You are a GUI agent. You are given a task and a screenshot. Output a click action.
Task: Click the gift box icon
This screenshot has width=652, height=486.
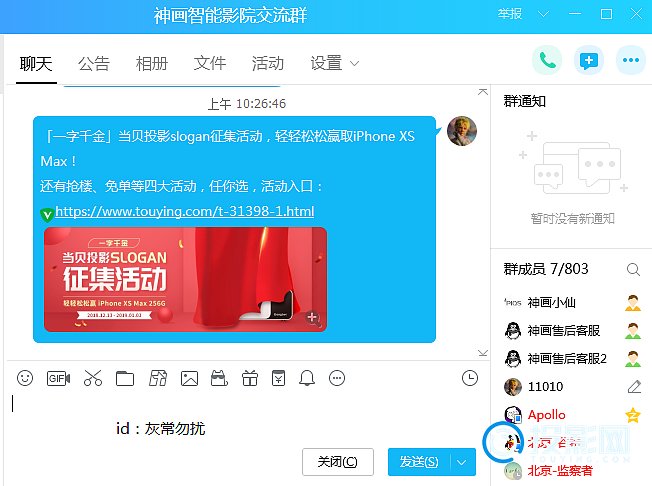[250, 378]
